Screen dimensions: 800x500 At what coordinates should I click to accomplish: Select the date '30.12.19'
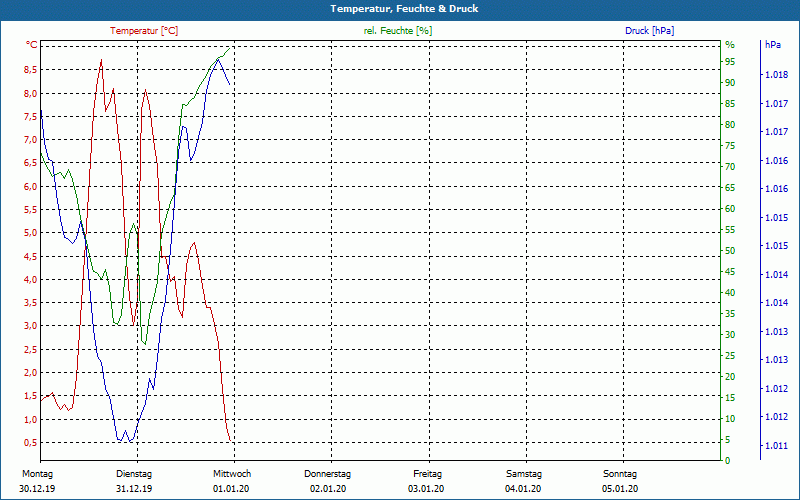(37, 489)
